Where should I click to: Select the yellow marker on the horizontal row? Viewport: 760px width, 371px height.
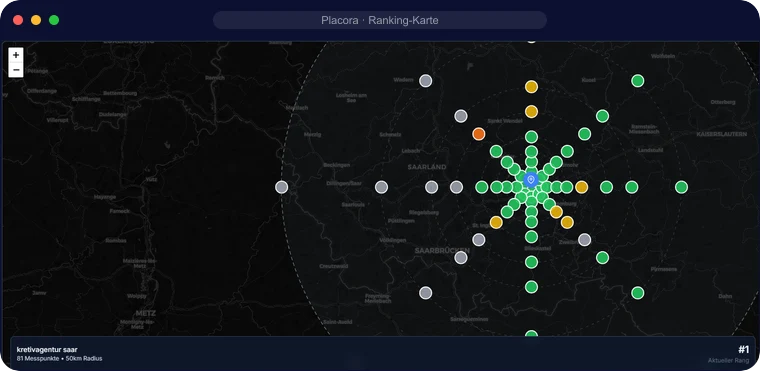coord(582,187)
